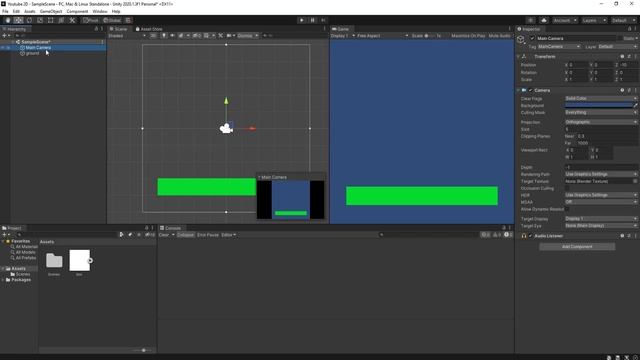Open the Tag dropdown showing MainCamera
The height and width of the screenshot is (360, 640).
point(559,47)
